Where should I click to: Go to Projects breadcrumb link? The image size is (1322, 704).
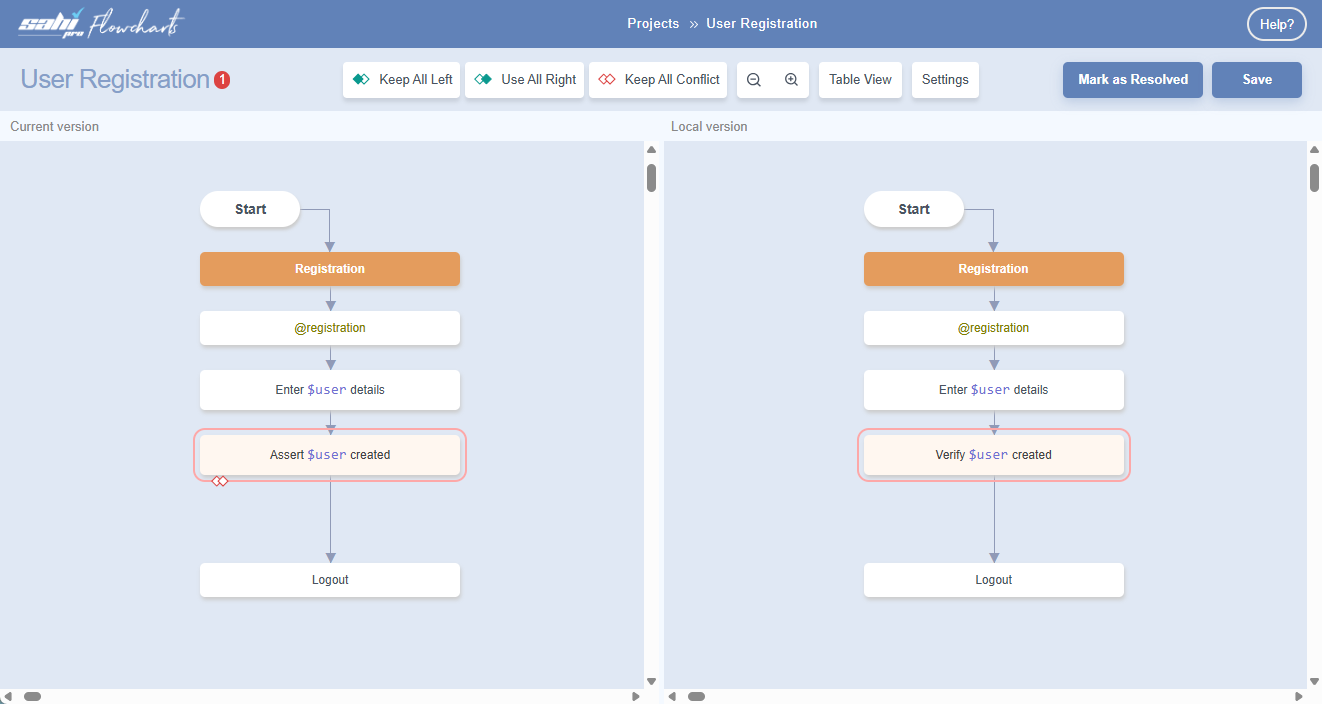(x=653, y=24)
